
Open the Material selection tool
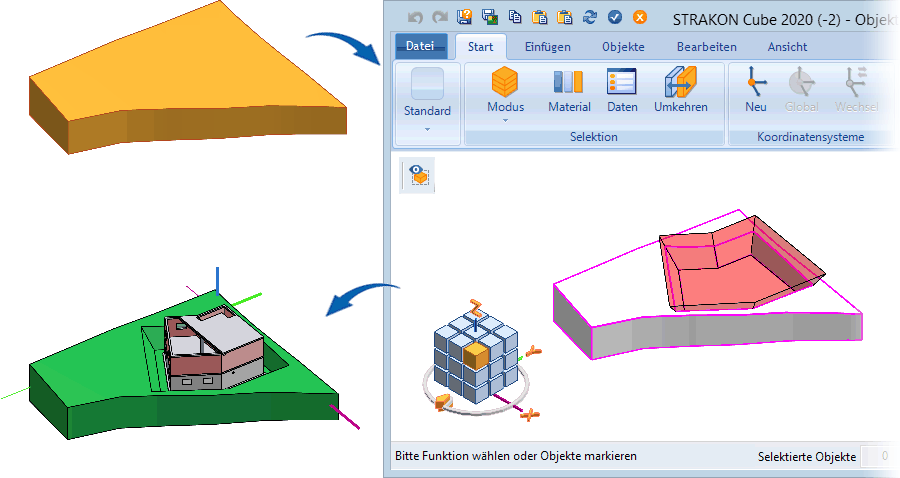coord(569,84)
